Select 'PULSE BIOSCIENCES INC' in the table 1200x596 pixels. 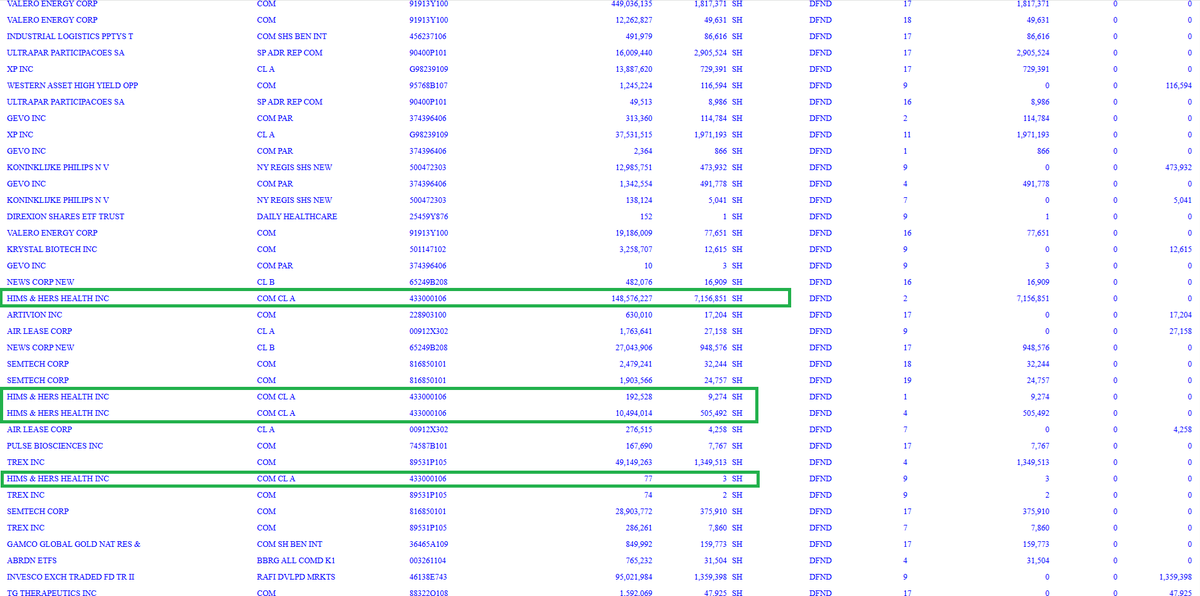click(55, 445)
